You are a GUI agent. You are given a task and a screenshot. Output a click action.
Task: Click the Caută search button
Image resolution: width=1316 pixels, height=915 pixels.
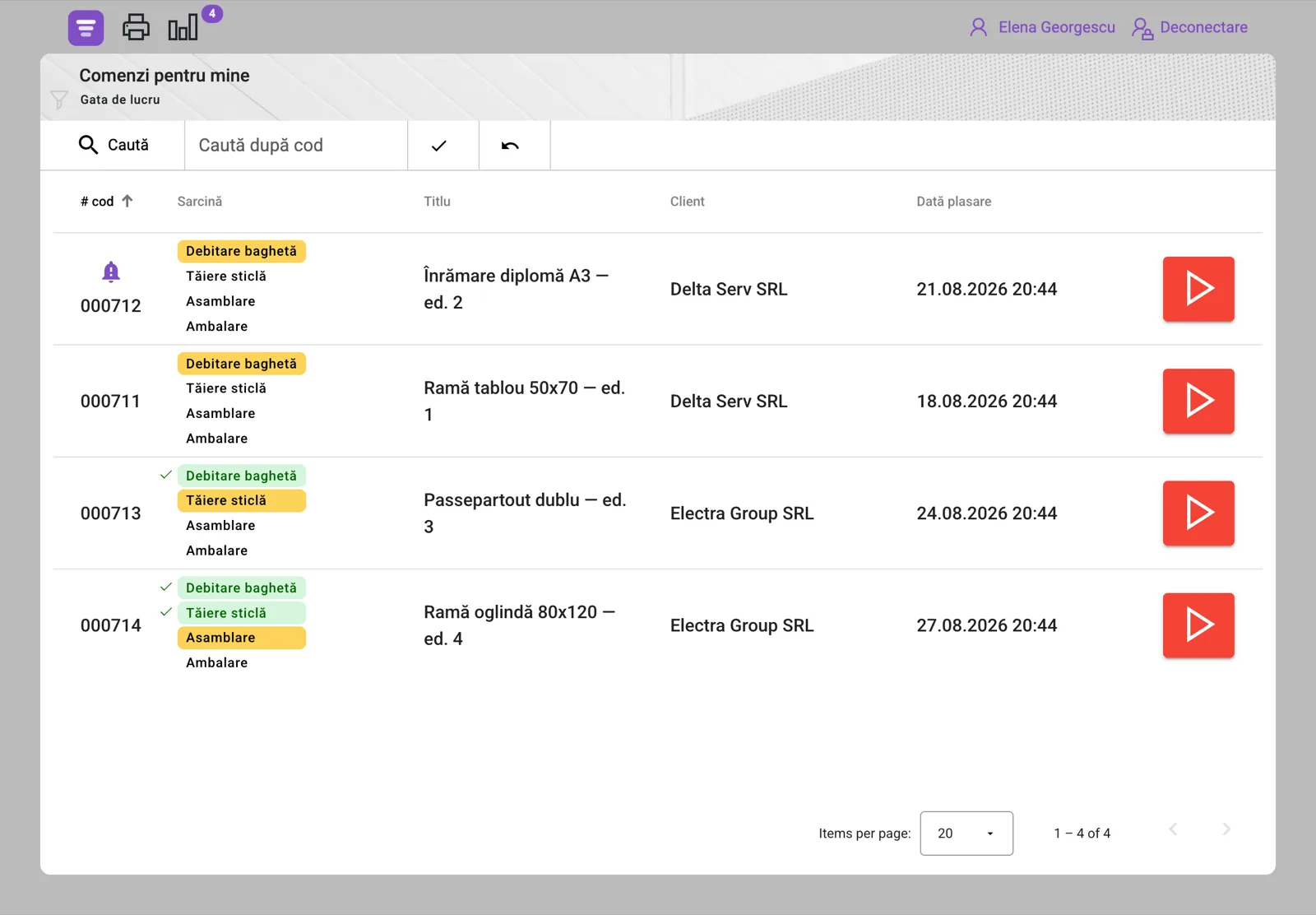point(113,145)
